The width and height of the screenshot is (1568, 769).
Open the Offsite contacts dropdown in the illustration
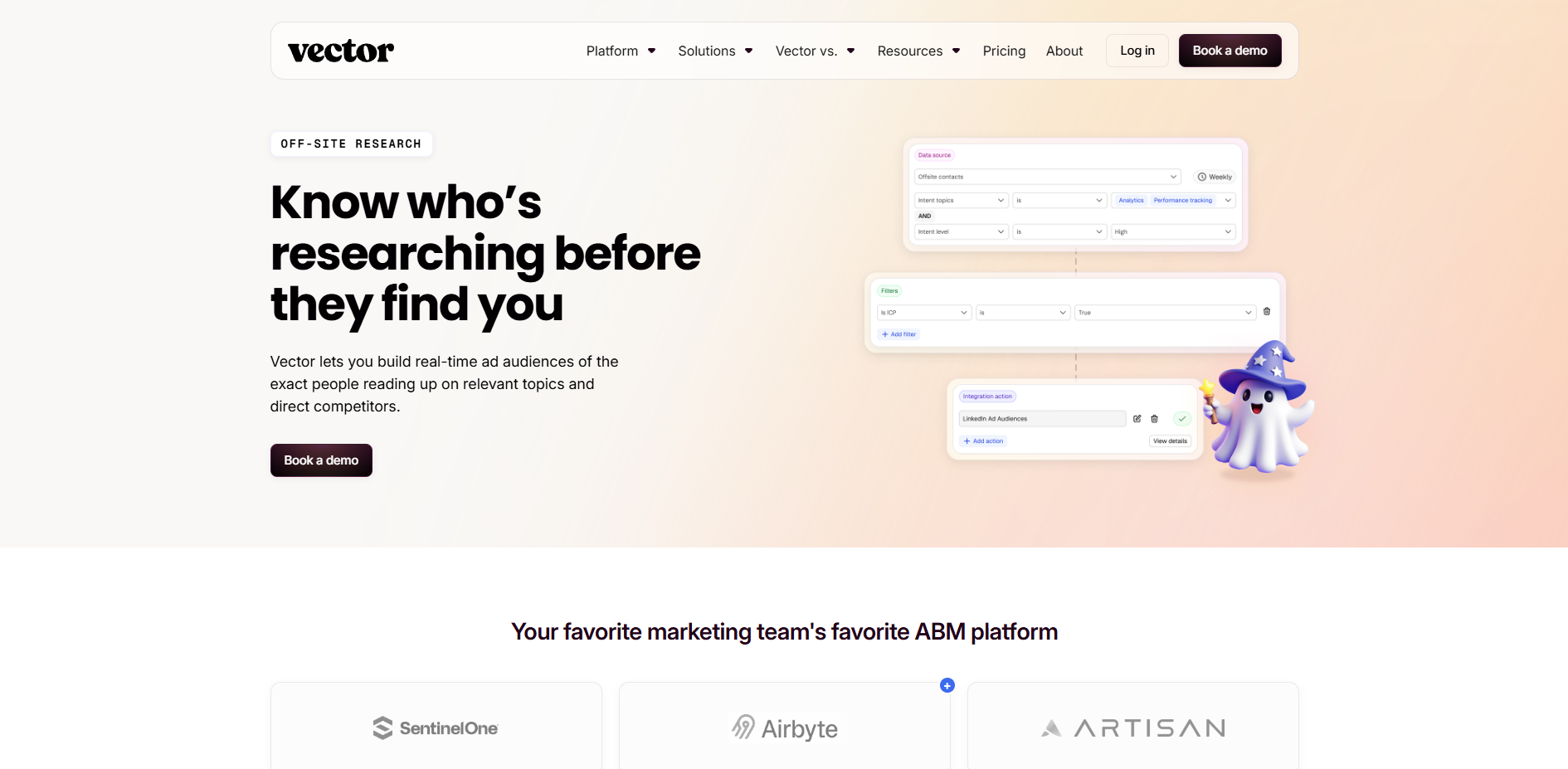1047,177
